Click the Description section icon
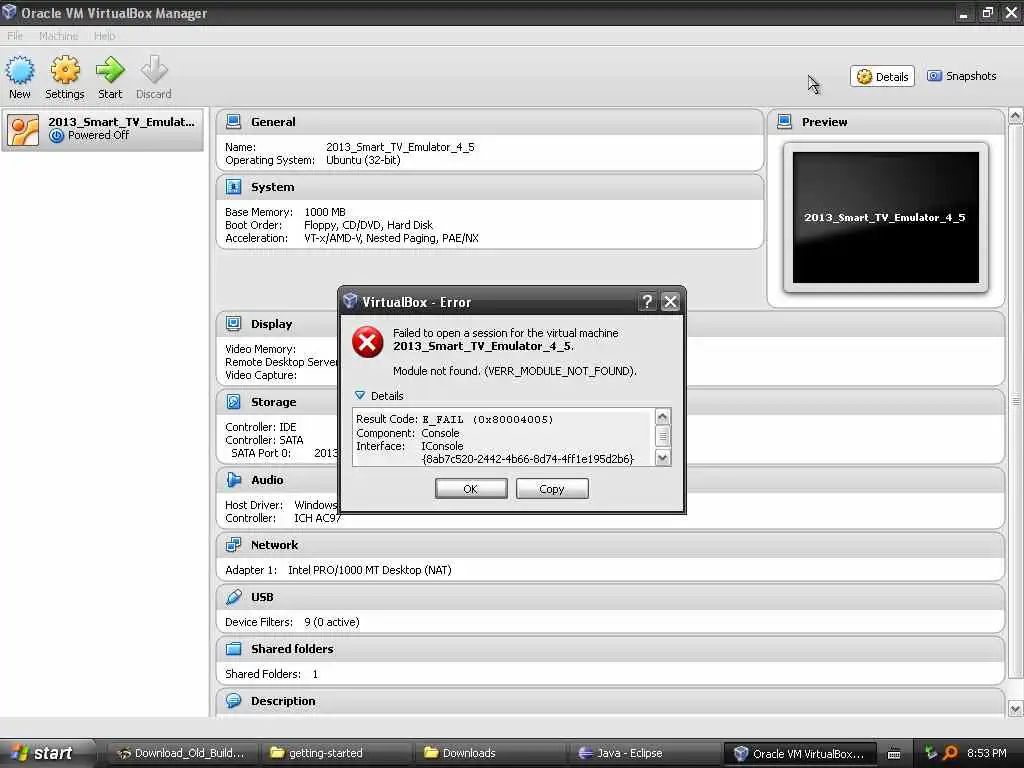The width and height of the screenshot is (1024, 768). pos(233,701)
